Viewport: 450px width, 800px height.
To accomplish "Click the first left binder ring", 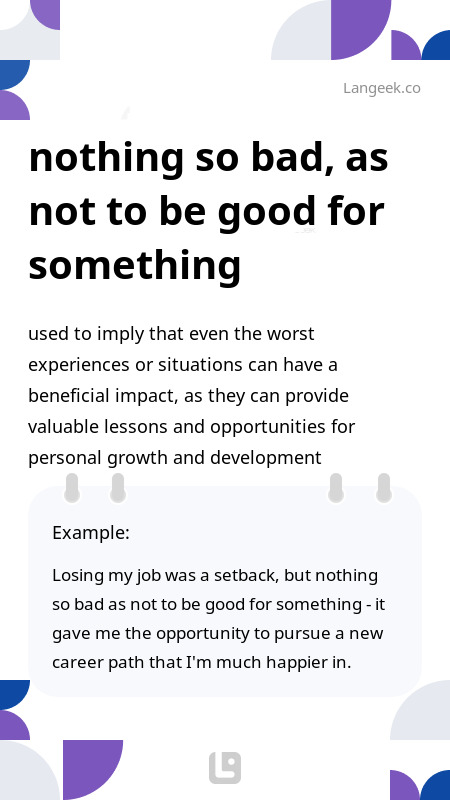I will click(x=72, y=488).
